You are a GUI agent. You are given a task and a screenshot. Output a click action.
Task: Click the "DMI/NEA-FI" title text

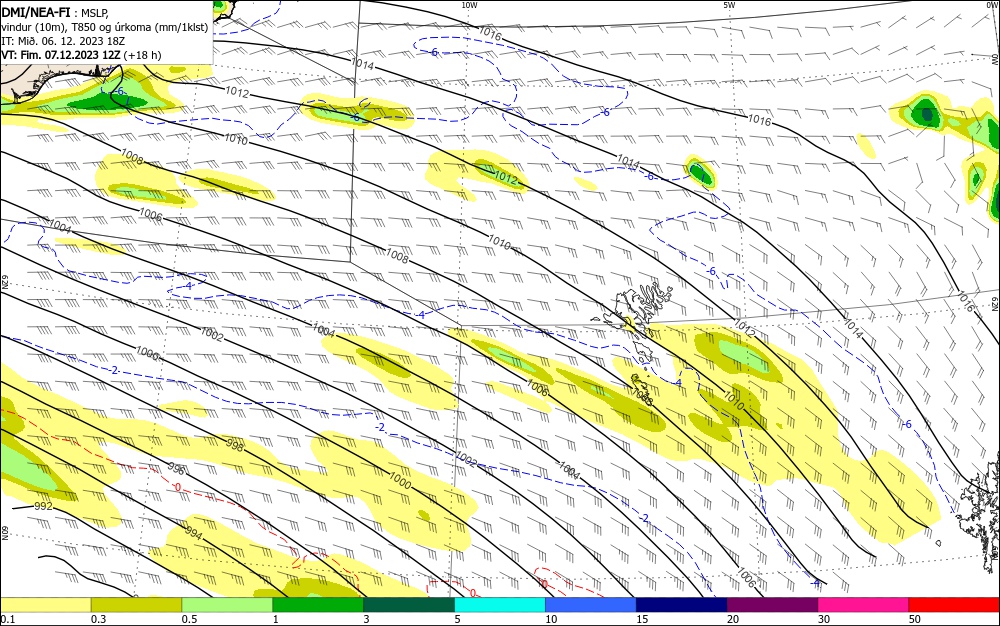36,11
